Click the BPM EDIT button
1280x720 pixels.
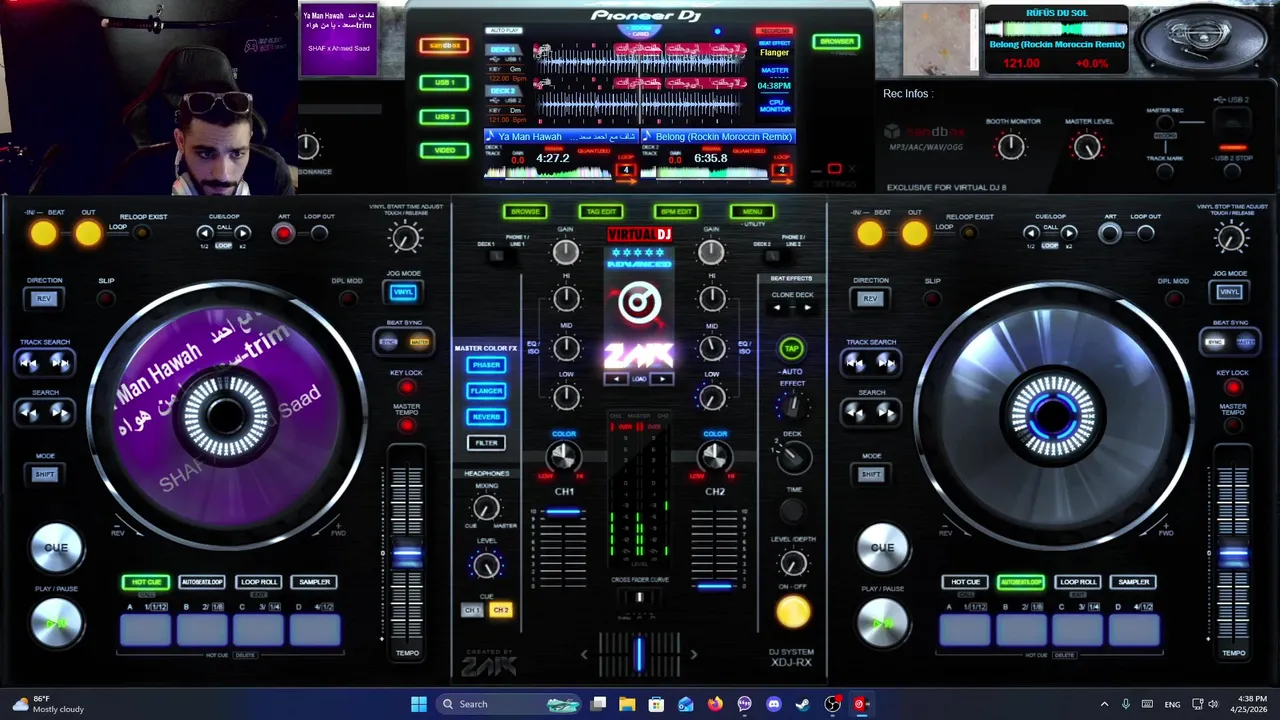coord(677,211)
